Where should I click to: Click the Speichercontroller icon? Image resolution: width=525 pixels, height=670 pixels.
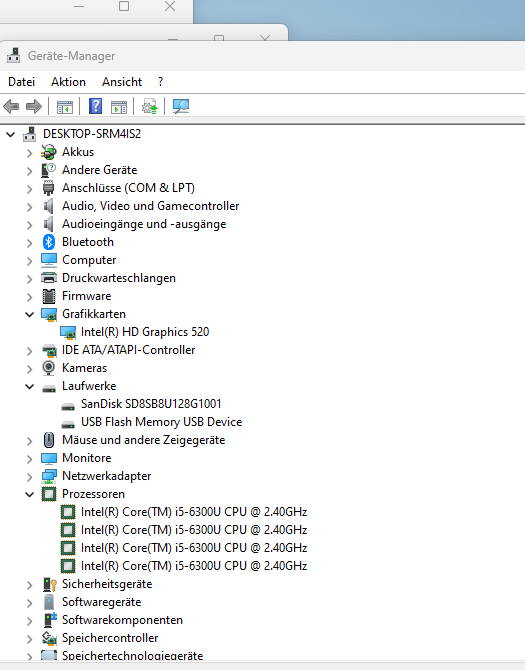(x=49, y=638)
